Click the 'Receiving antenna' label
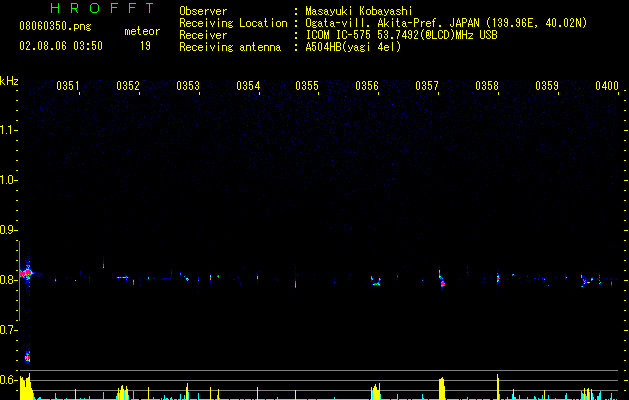Screen dimensions: 629x400 pyautogui.click(x=230, y=47)
